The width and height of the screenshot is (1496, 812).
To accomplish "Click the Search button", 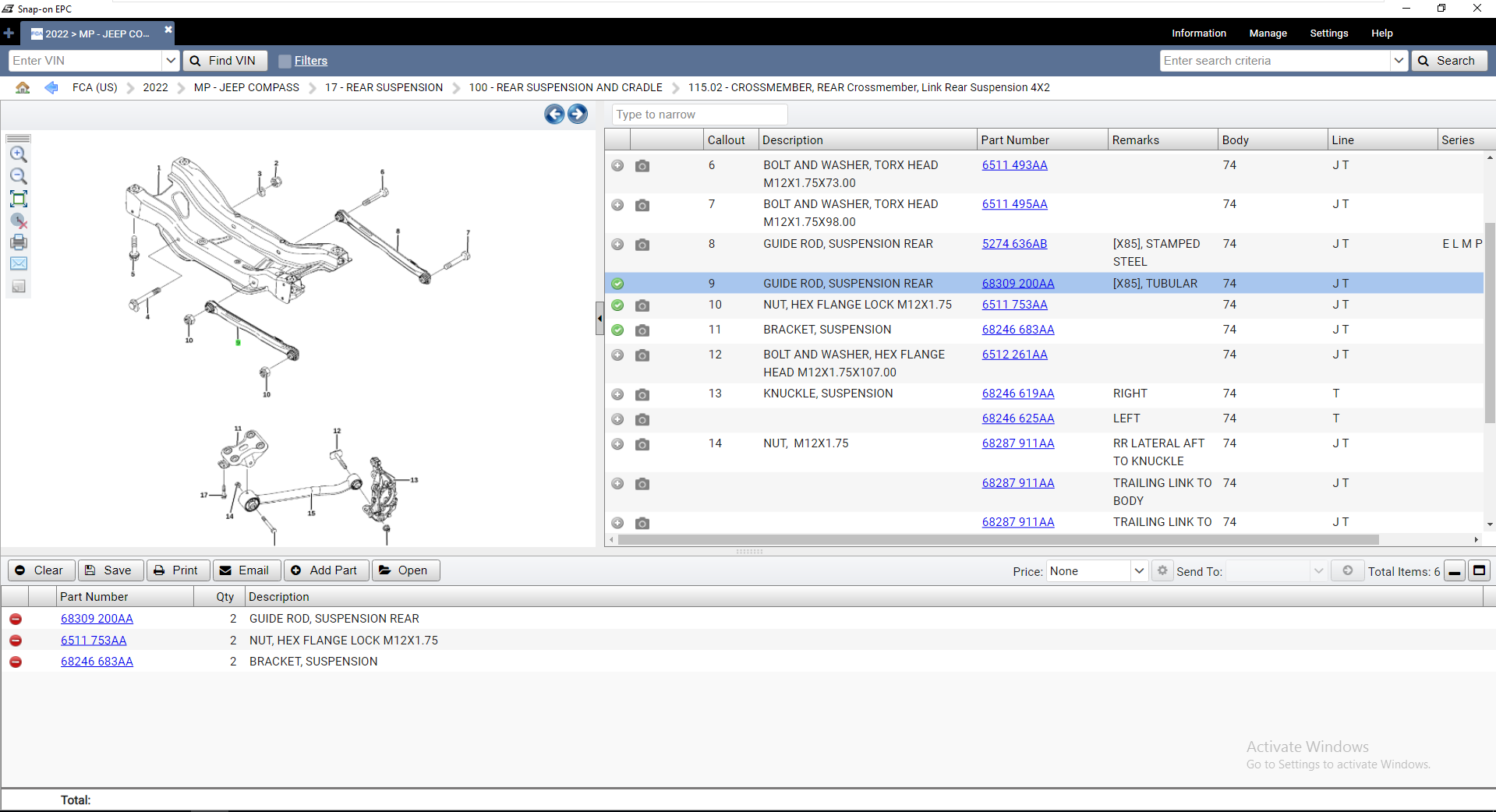I will [x=1449, y=61].
